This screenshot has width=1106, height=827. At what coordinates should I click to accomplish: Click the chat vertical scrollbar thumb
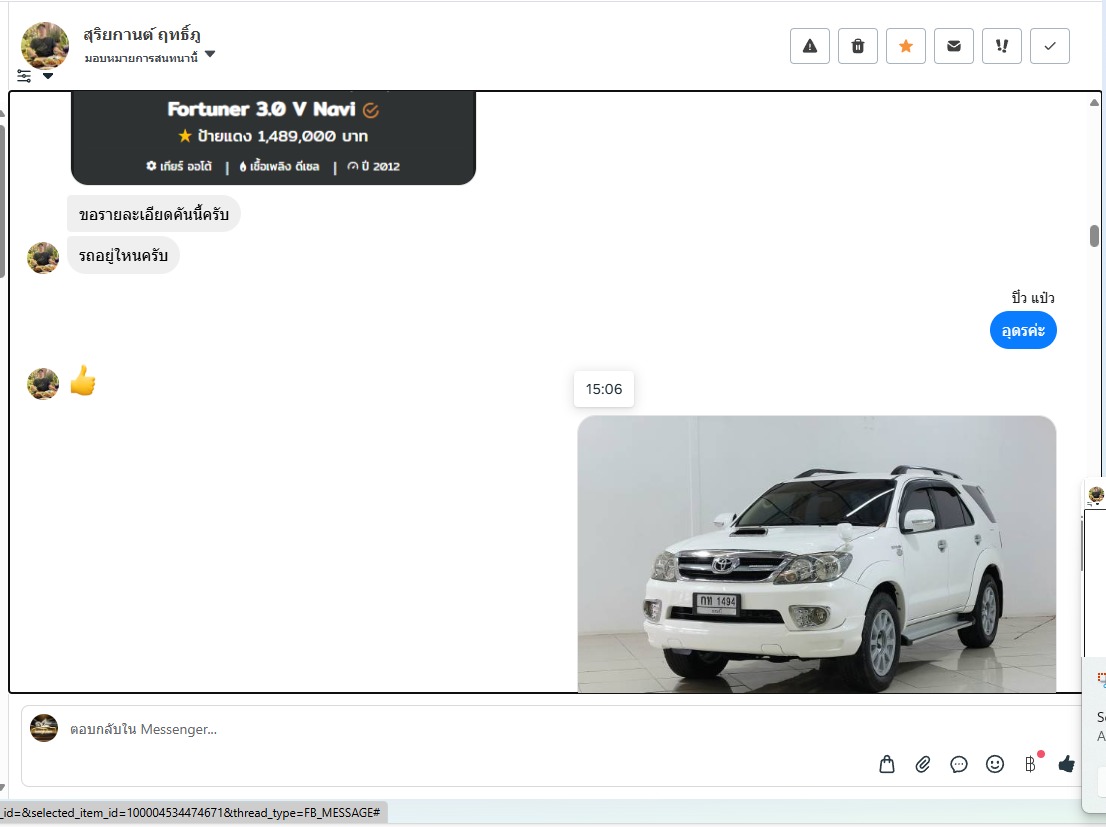click(x=1094, y=236)
